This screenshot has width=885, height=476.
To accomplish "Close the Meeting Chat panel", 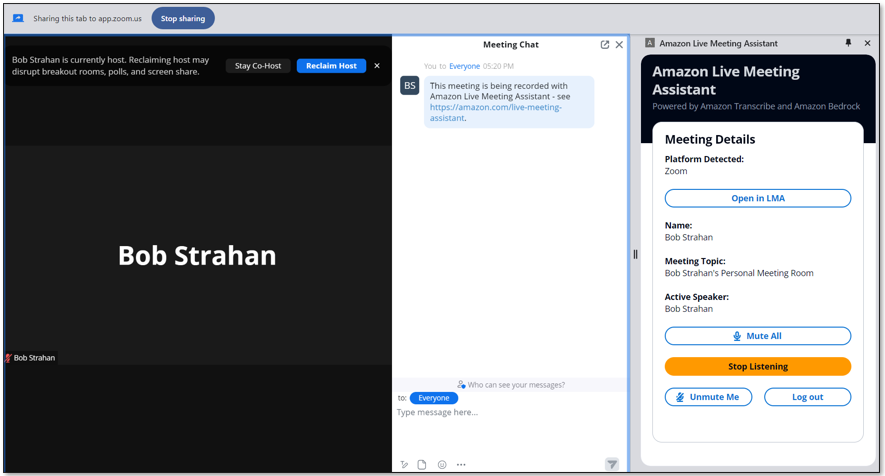I will pyautogui.click(x=619, y=45).
